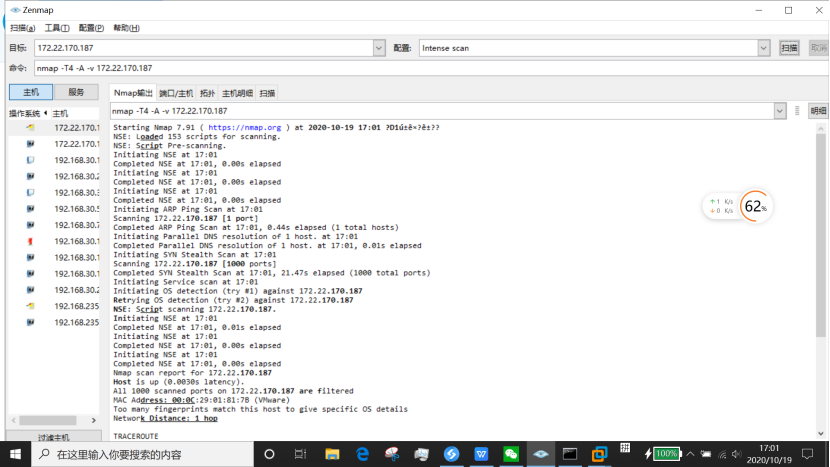
Task: Click the yellow OS icon beside 192.168.235
Action: click(x=30, y=306)
